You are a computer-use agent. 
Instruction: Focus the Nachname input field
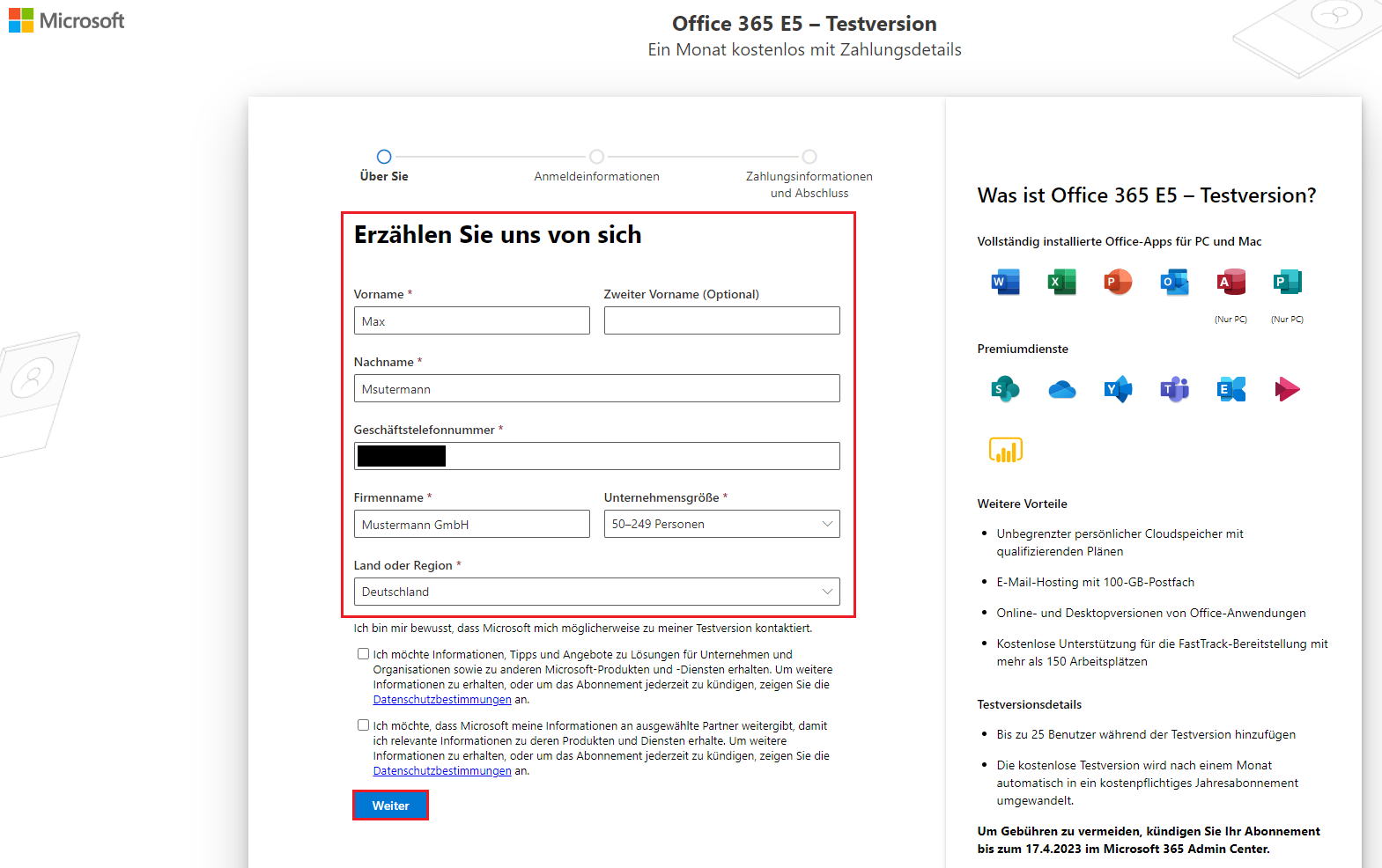coord(596,388)
